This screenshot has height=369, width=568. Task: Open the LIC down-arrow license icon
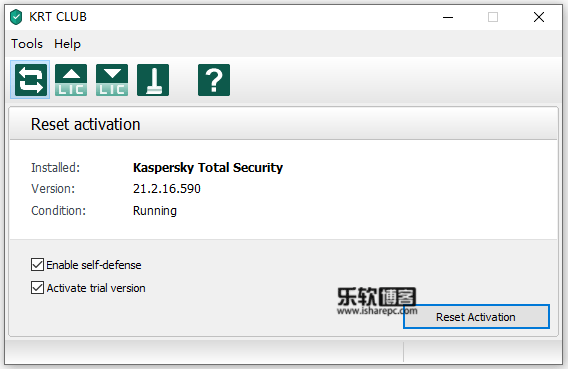(112, 80)
